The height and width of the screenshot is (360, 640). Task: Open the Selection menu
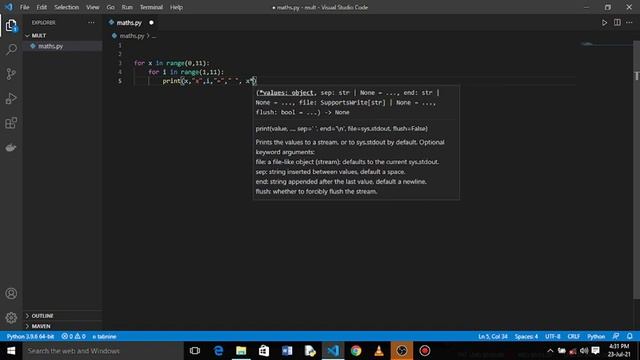tap(67, 7)
